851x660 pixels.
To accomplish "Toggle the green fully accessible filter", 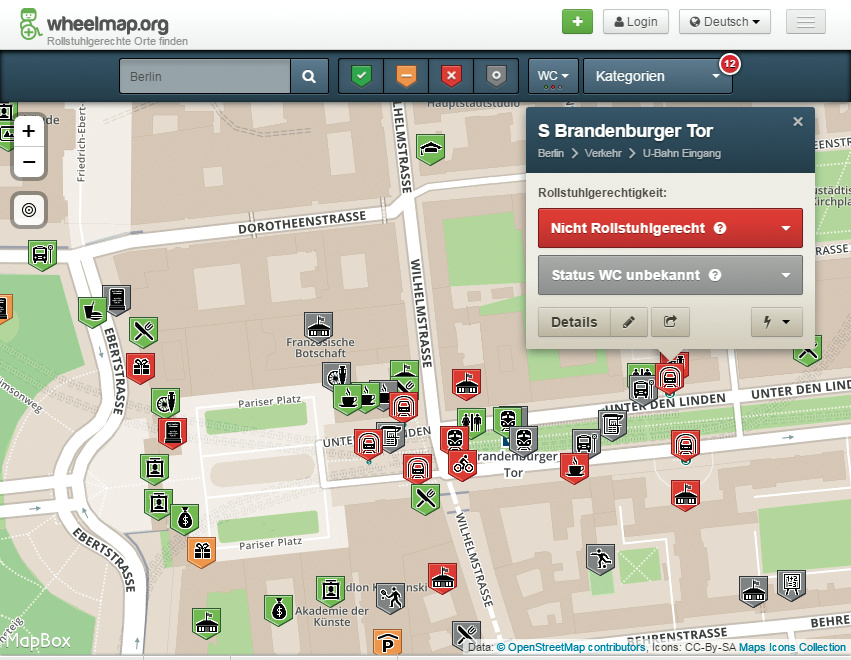I will [361, 76].
